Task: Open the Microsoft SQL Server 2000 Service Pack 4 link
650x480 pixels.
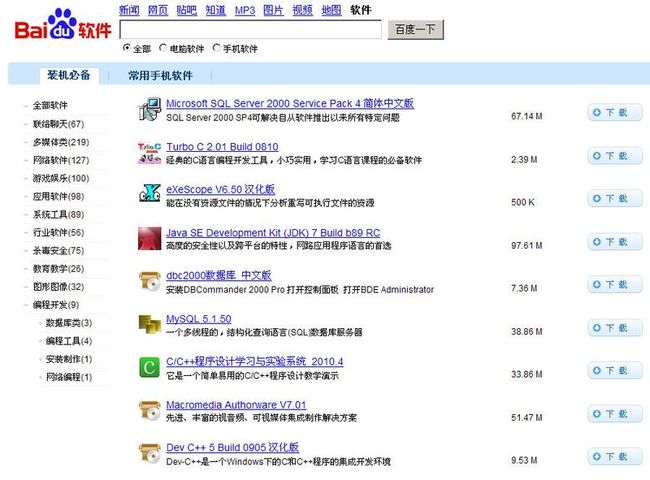Action: click(x=290, y=103)
